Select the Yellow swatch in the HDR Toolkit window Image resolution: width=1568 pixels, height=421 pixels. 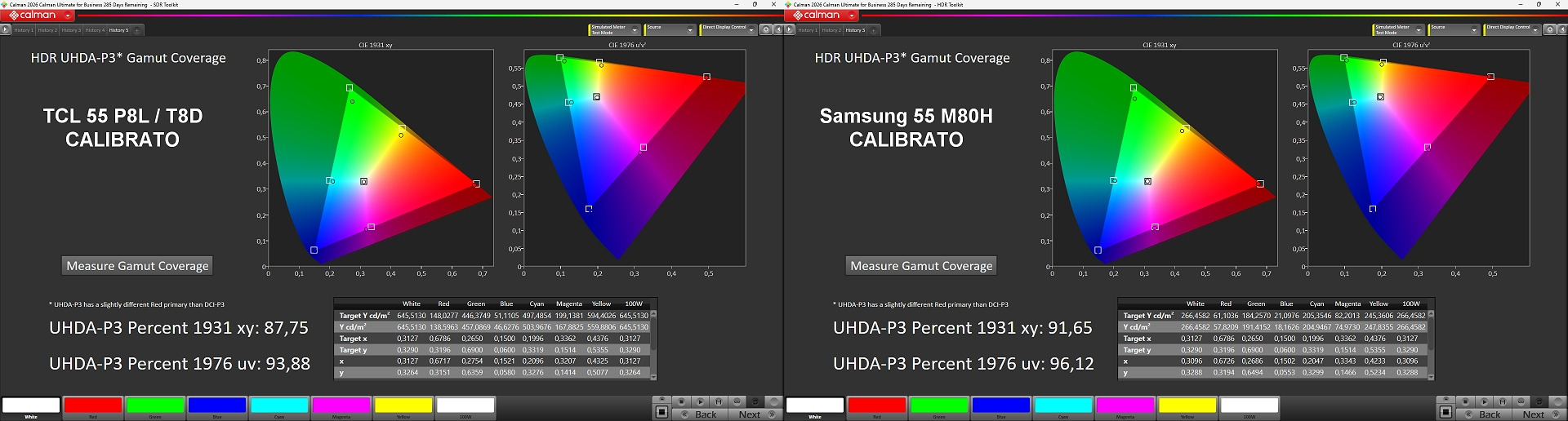1187,407
